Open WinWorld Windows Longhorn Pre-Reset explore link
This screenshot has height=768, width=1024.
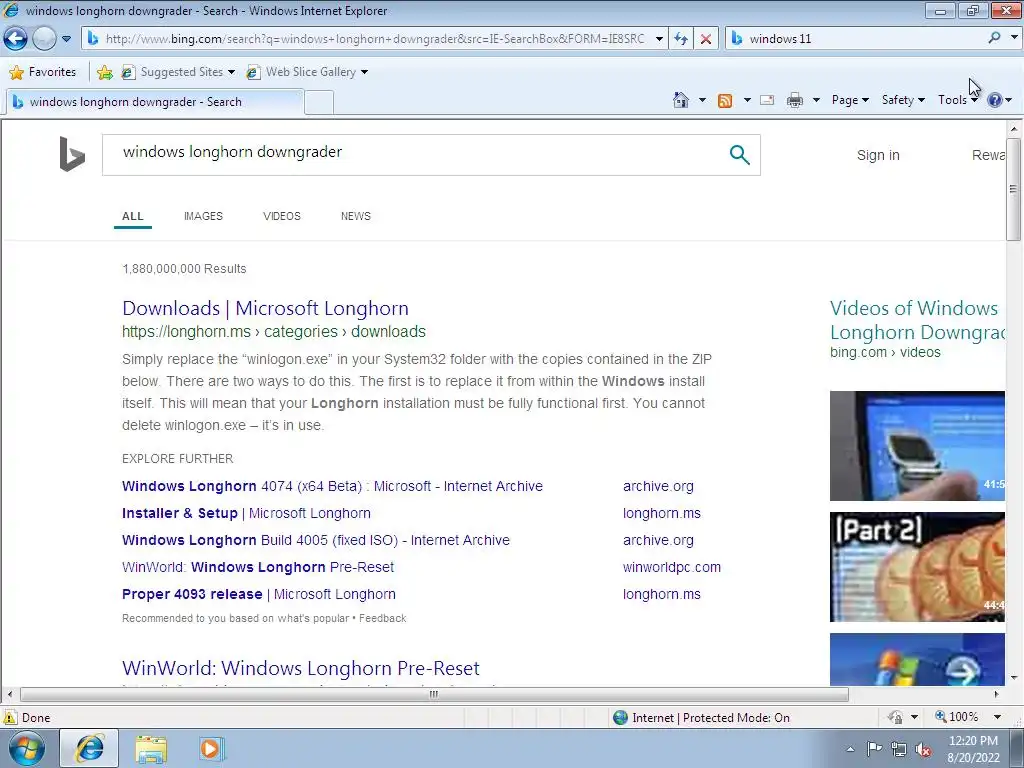[258, 568]
